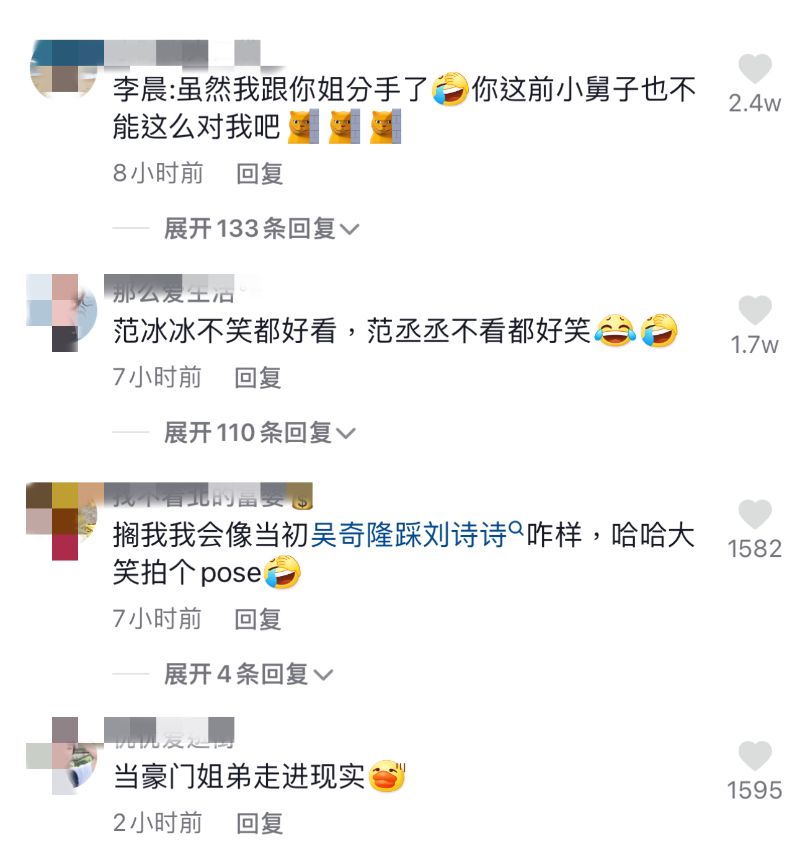Like the 范冰冰不笑都好看 comment
This screenshot has width=800, height=847.
pyautogui.click(x=755, y=310)
